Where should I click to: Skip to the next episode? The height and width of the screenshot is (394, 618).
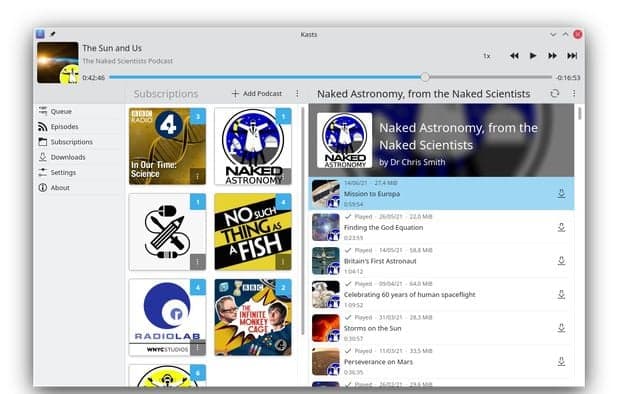pos(572,56)
